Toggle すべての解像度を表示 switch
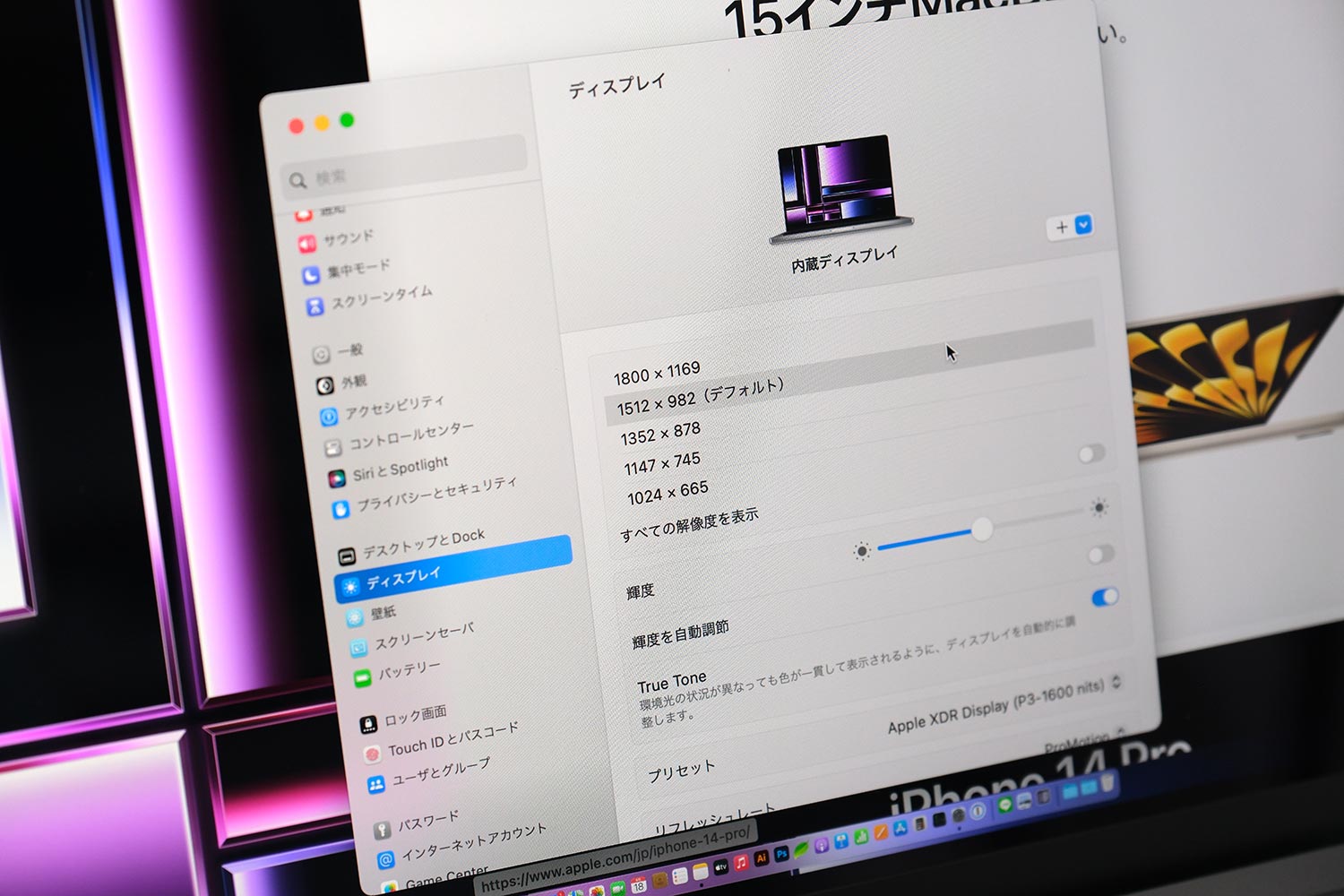The width and height of the screenshot is (1344, 896). pyautogui.click(x=1091, y=454)
